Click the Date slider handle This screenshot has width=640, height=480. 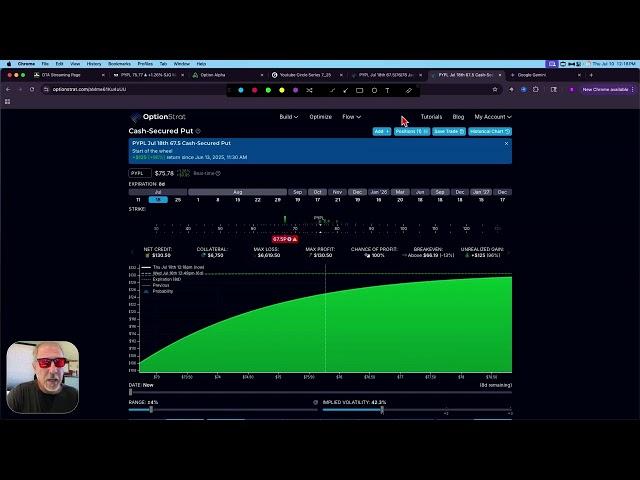tap(131, 392)
